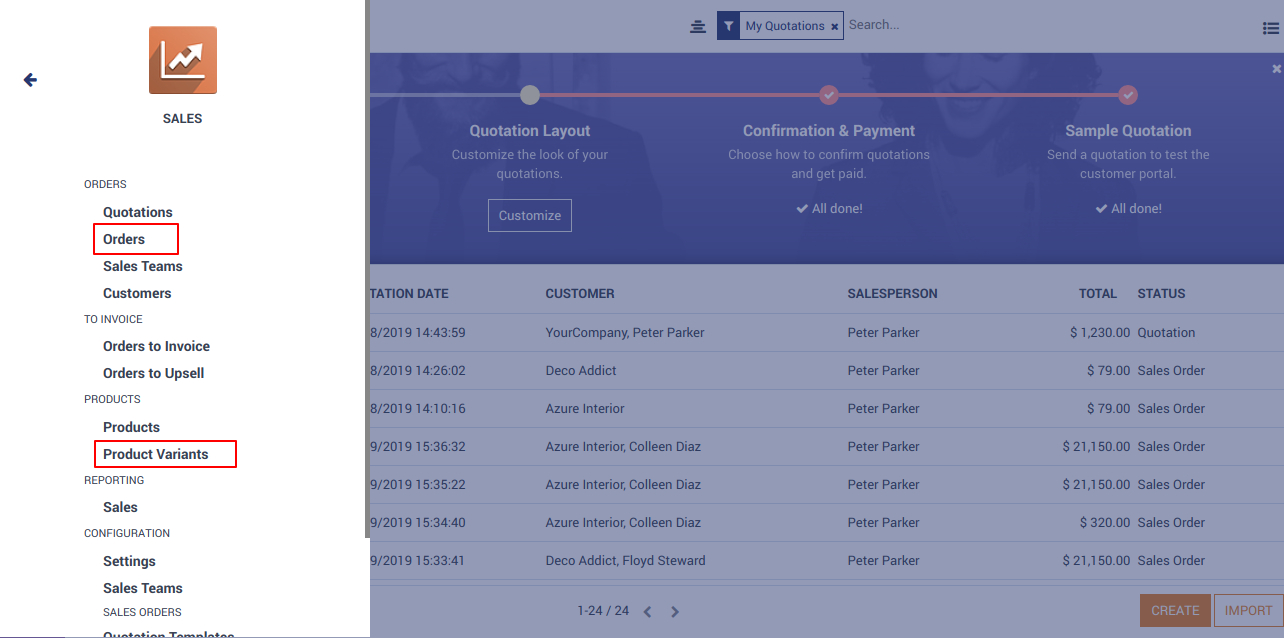
Task: Click the Sales Order status in the $ 320.00 row
Action: pyautogui.click(x=1171, y=523)
